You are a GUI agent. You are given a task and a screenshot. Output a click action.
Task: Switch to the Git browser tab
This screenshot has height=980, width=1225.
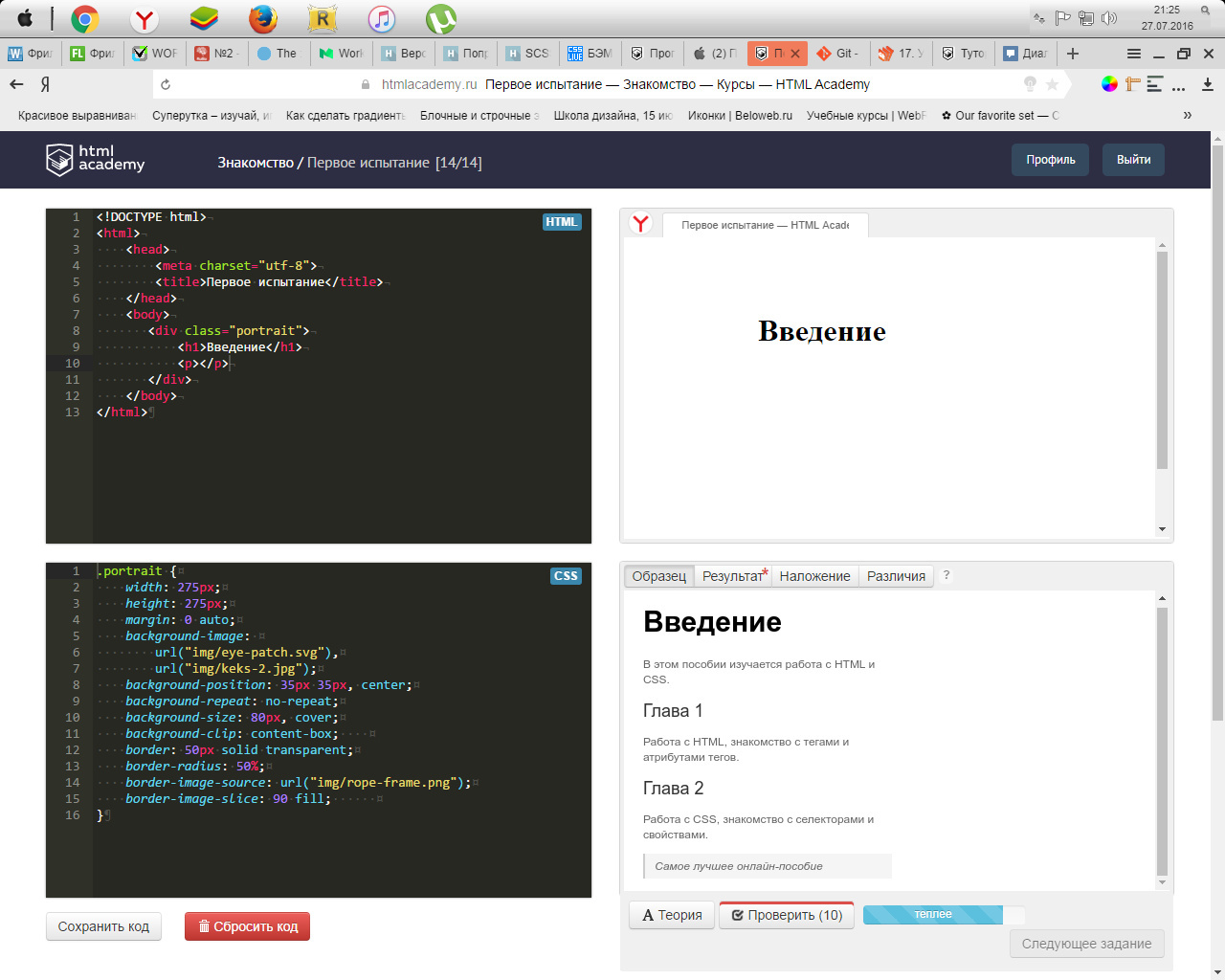[x=839, y=54]
